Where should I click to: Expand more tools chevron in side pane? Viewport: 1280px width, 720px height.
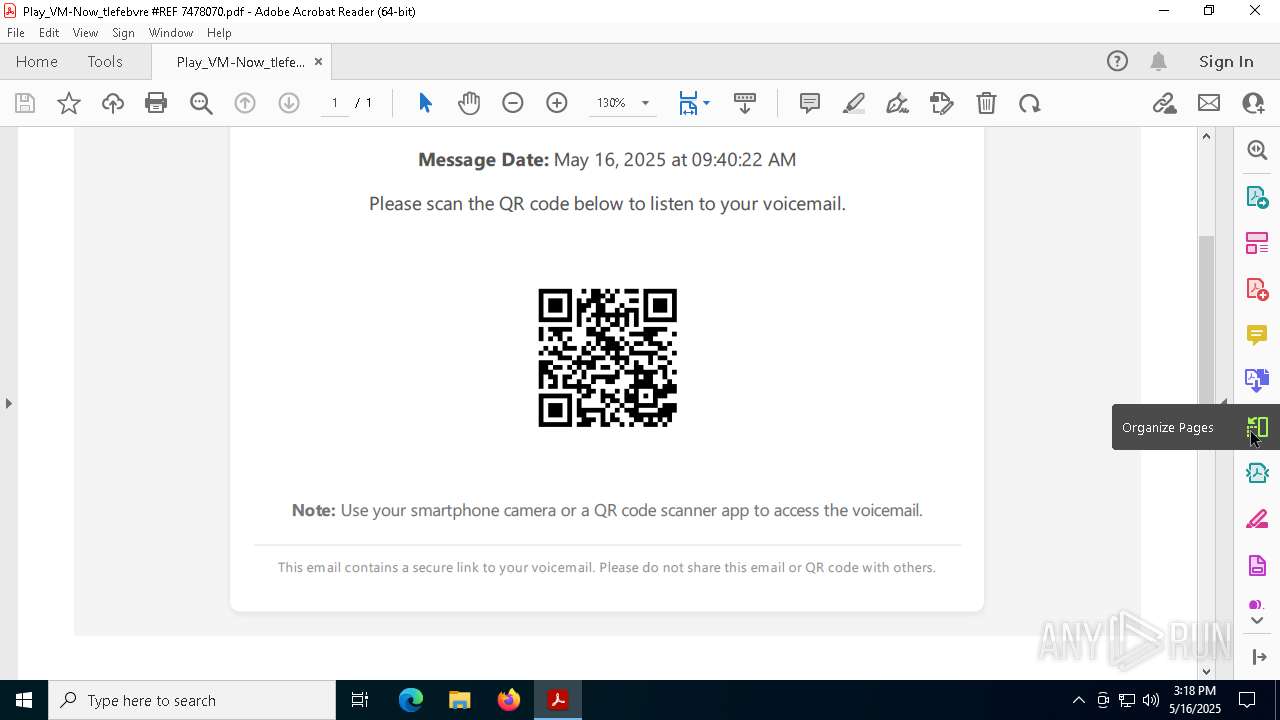[1257, 621]
